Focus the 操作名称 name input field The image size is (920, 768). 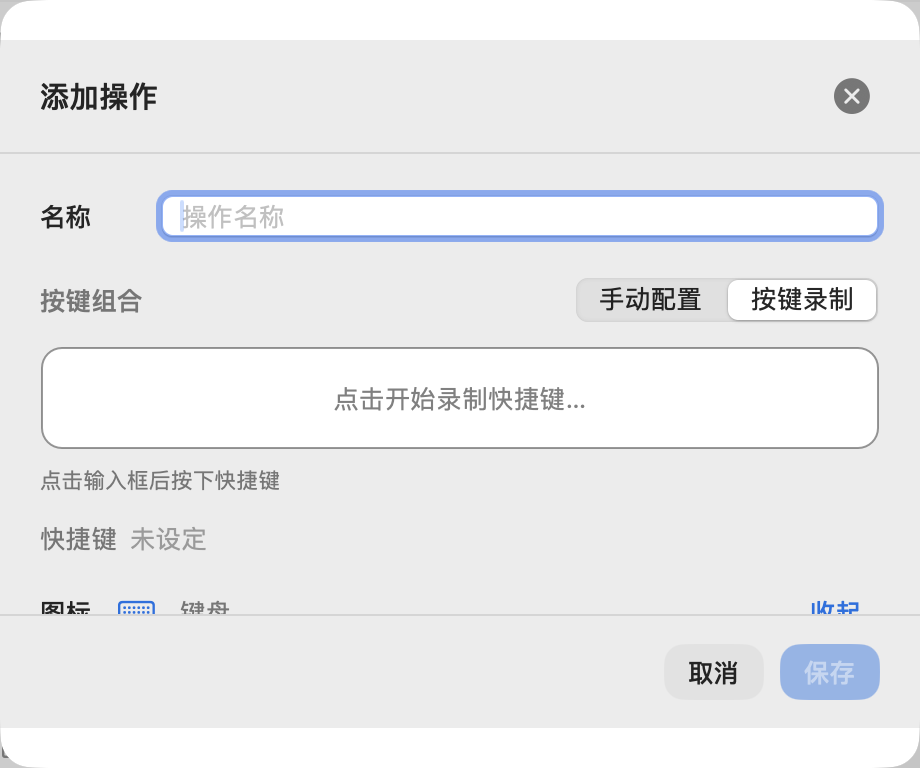(520, 216)
